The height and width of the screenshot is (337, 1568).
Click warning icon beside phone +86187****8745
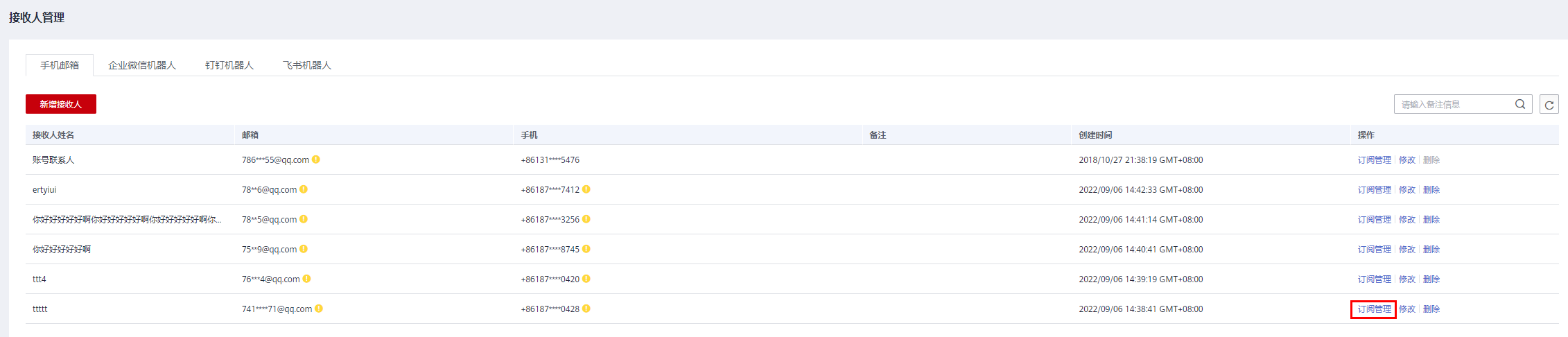click(x=586, y=249)
